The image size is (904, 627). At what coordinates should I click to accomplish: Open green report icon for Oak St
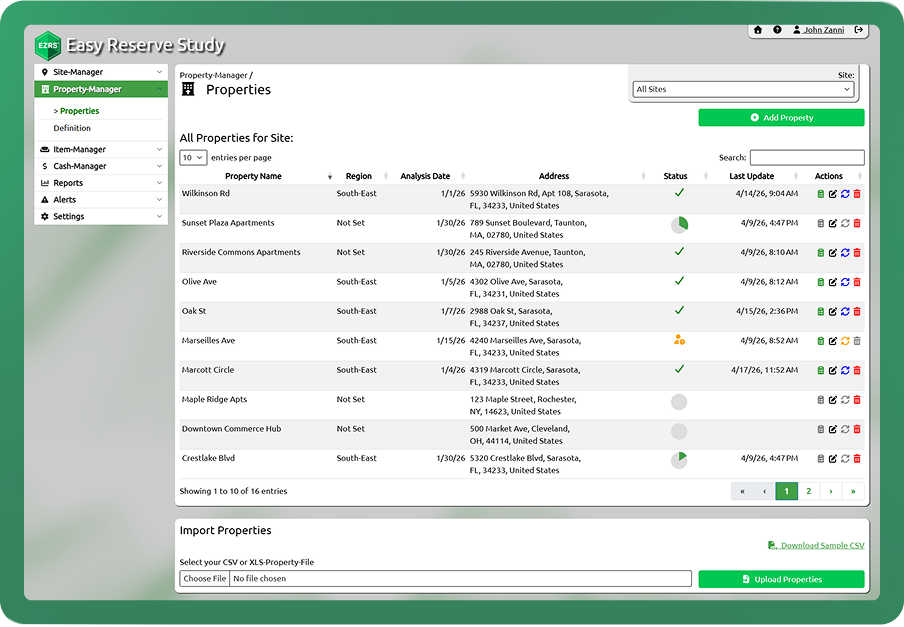click(x=821, y=312)
